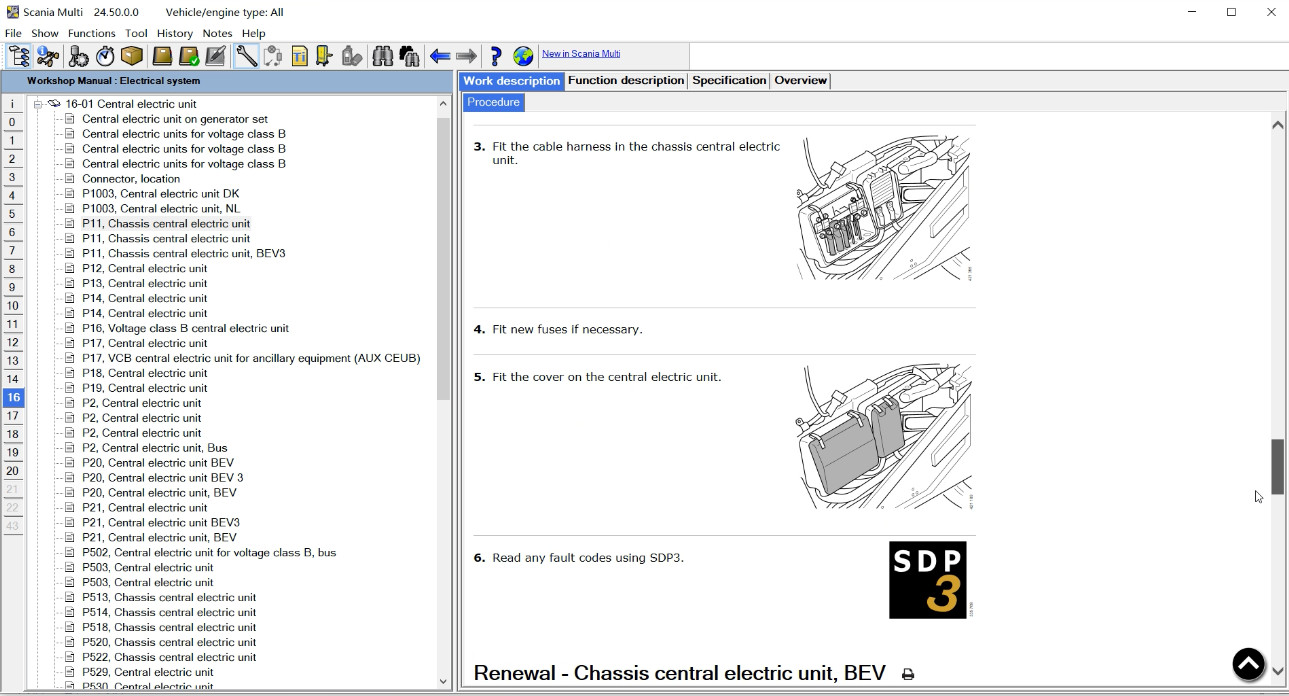Click the black binoculars find-next icon
Viewport: 1289px width, 696px height.
point(408,56)
